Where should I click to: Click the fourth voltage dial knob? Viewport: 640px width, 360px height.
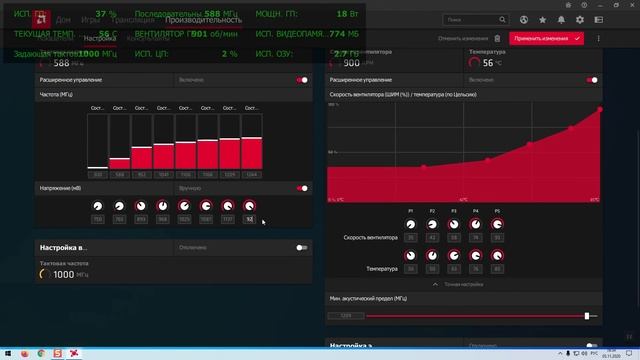tap(162, 206)
